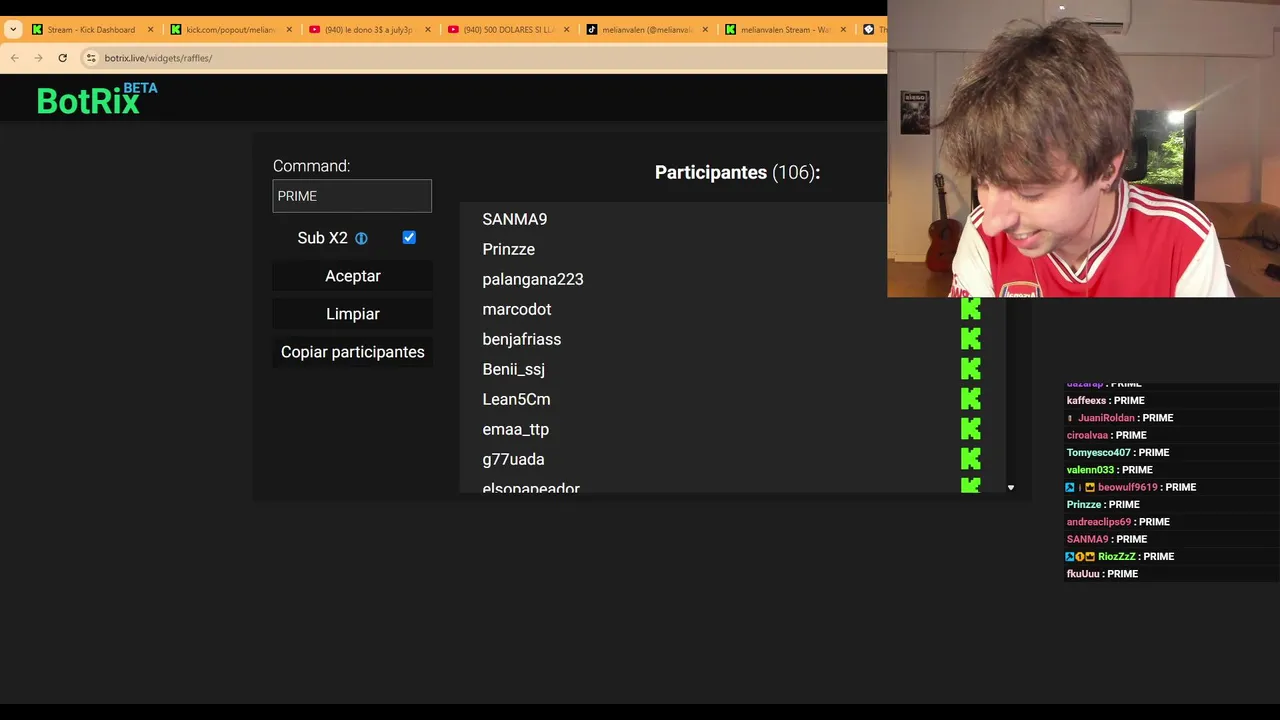Click the BotRix BETA logo

97,98
